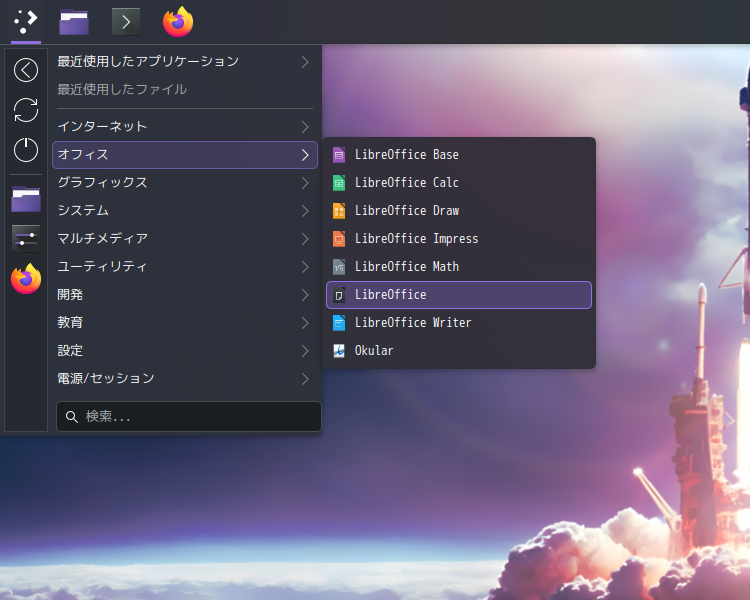Launch Okular text entry
The width and height of the screenshot is (750, 600).
374,351
